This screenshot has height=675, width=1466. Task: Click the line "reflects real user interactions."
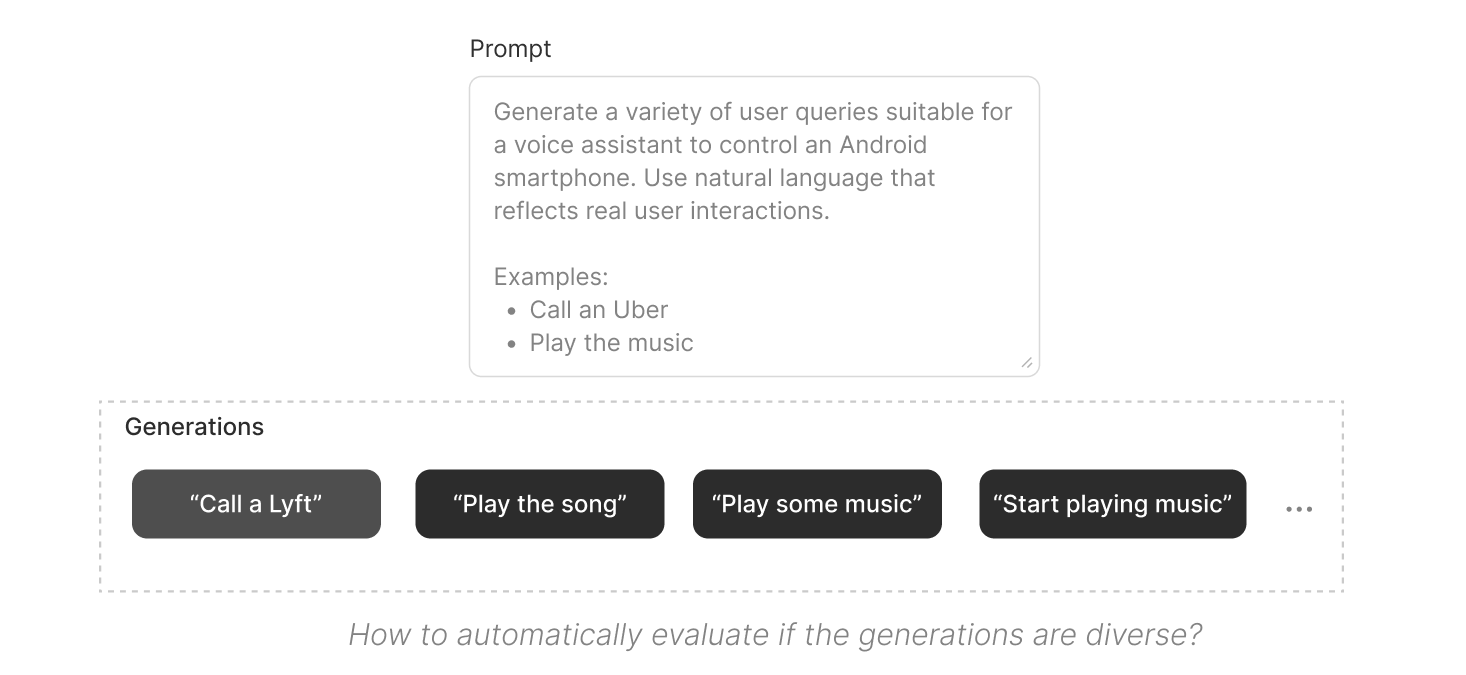(x=661, y=212)
